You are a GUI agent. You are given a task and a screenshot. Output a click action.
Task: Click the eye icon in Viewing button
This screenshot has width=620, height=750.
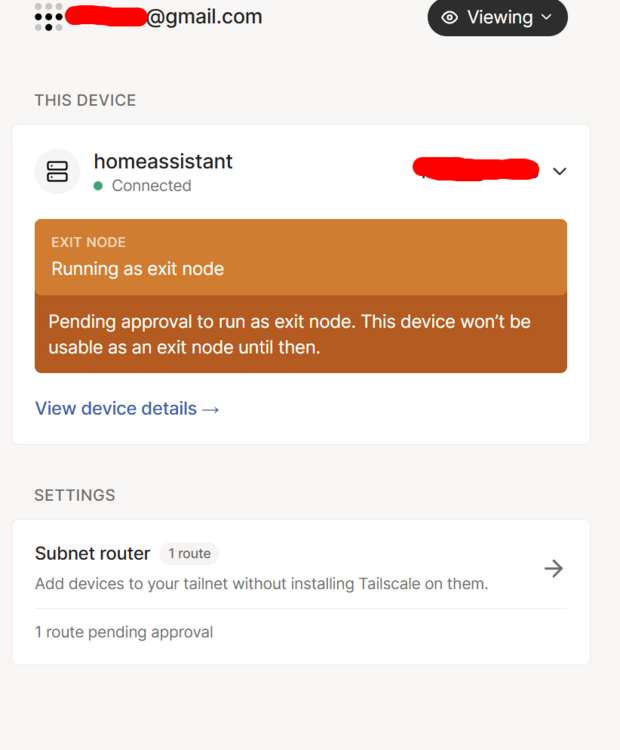450,17
